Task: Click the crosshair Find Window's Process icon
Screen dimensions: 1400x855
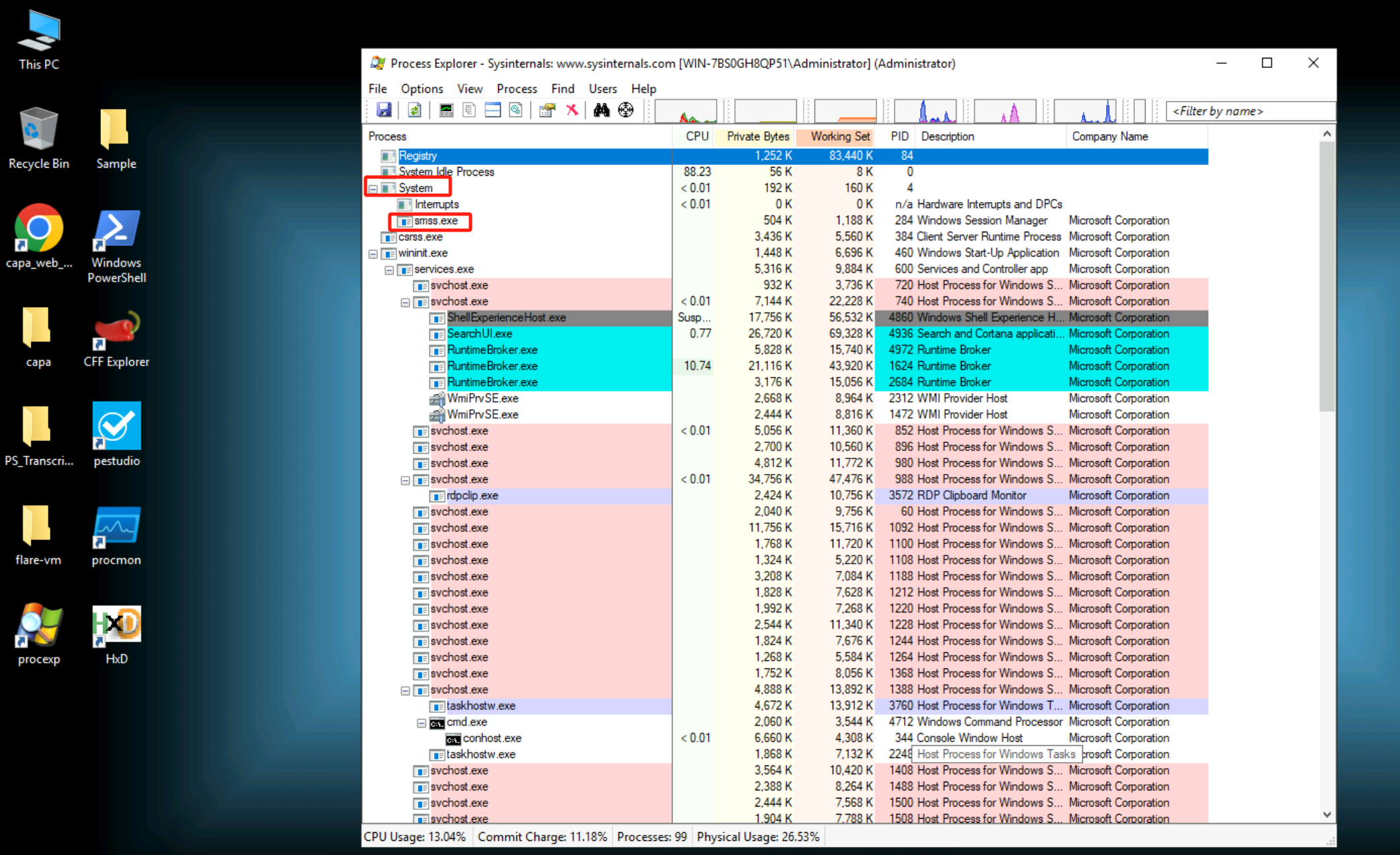Action: click(x=626, y=110)
